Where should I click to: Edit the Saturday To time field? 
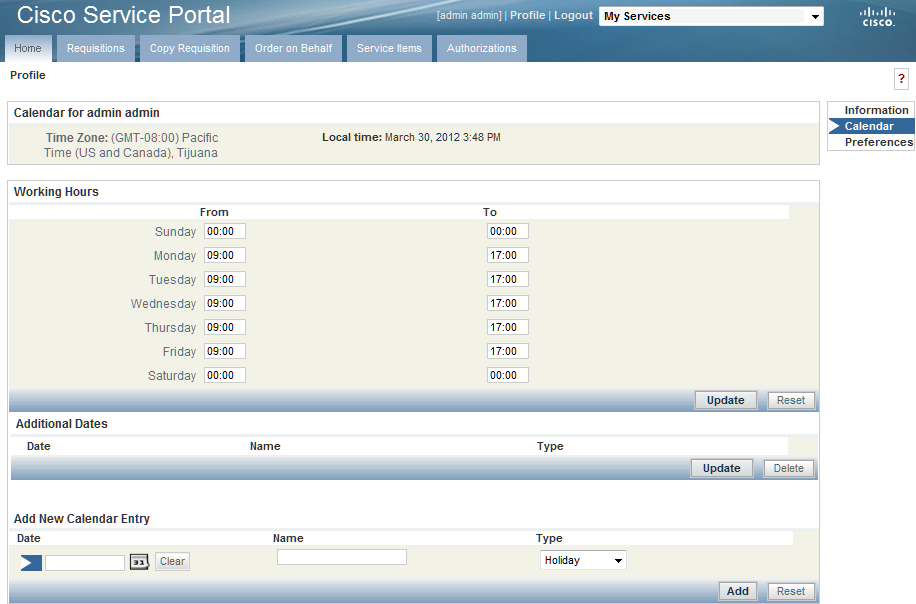click(508, 375)
